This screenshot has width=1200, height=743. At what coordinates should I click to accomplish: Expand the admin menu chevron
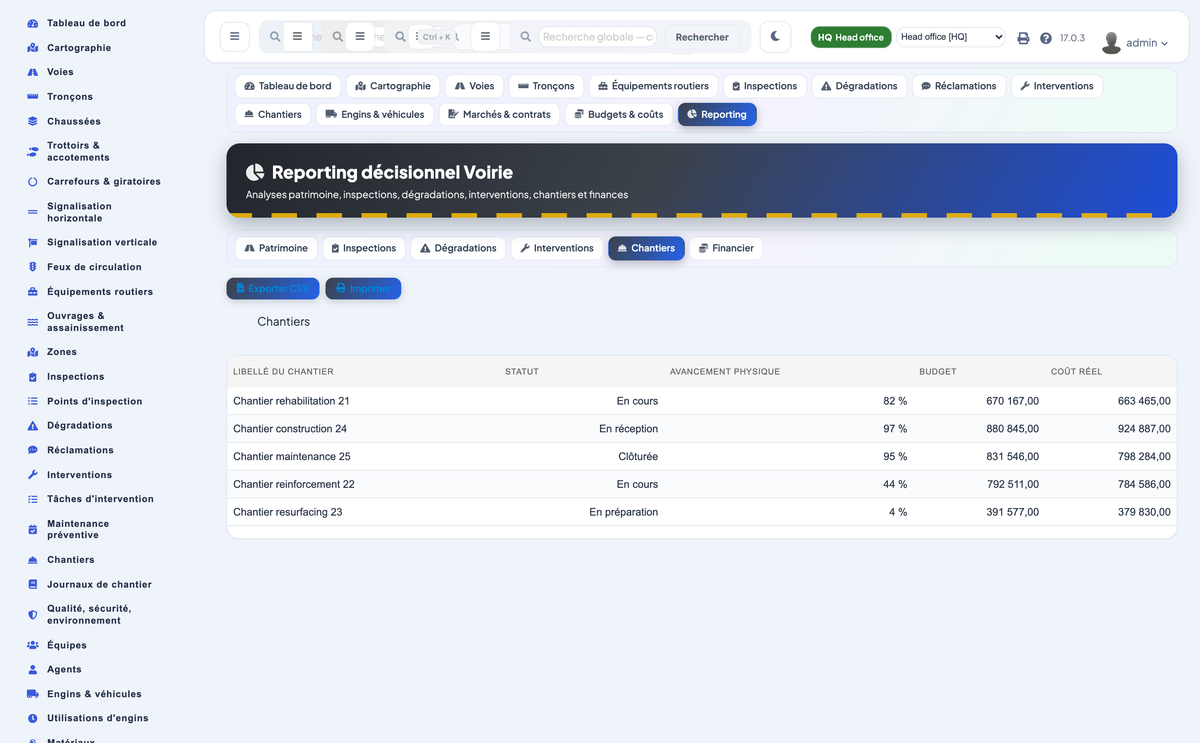pyautogui.click(x=1165, y=43)
